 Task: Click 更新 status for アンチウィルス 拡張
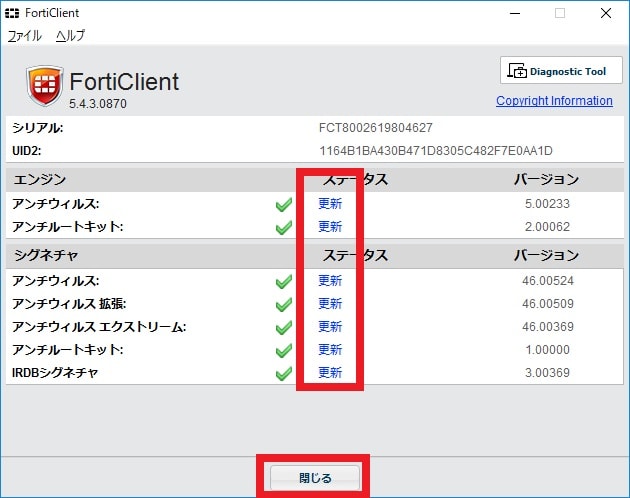(330, 303)
